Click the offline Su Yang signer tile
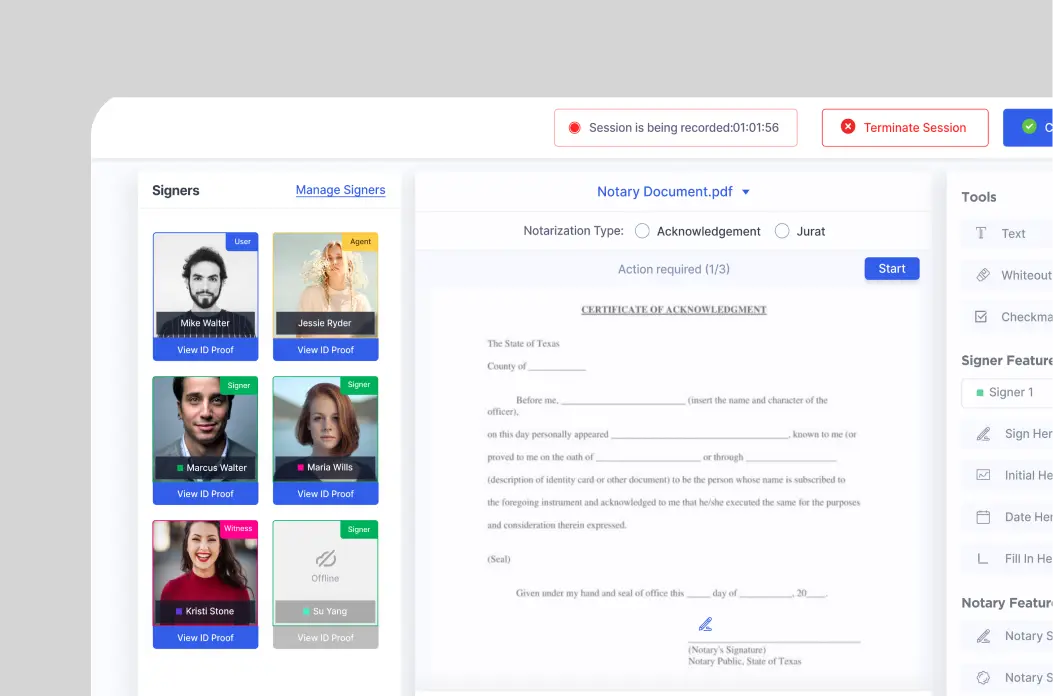The height and width of the screenshot is (696, 1053). point(325,565)
